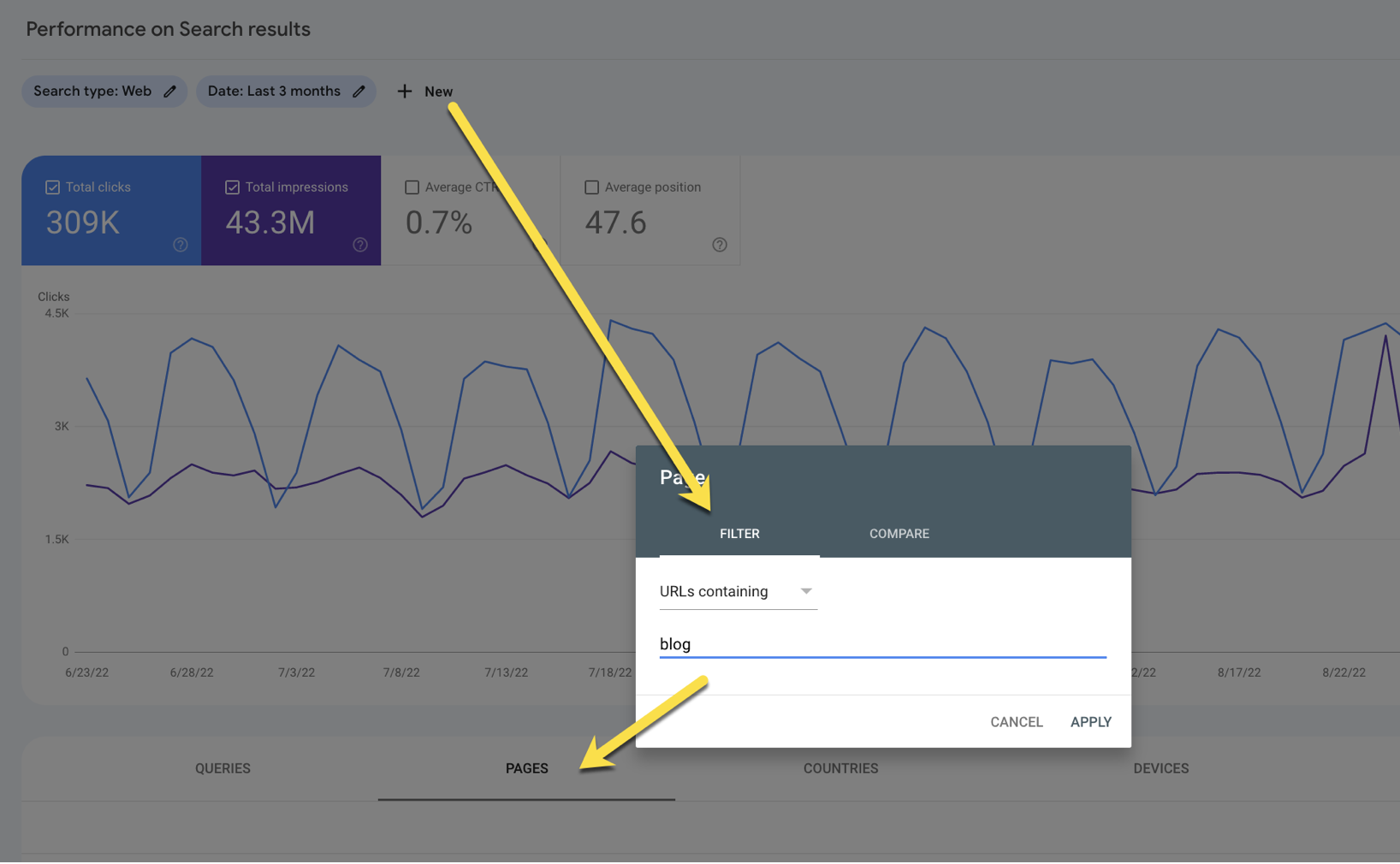Click the pencil icon on Search type chip
The image size is (1400, 864).
point(170,92)
